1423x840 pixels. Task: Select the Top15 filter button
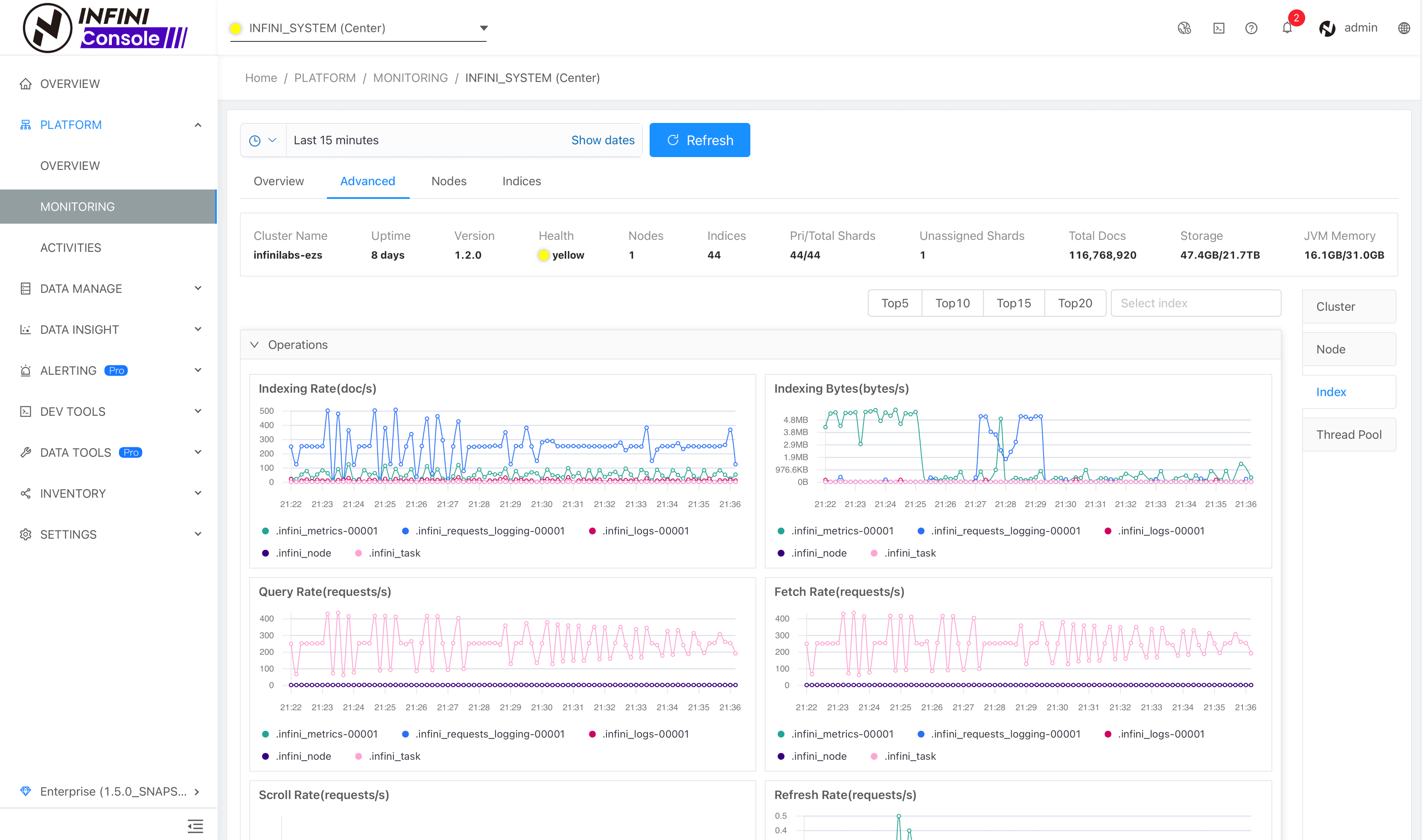1014,303
